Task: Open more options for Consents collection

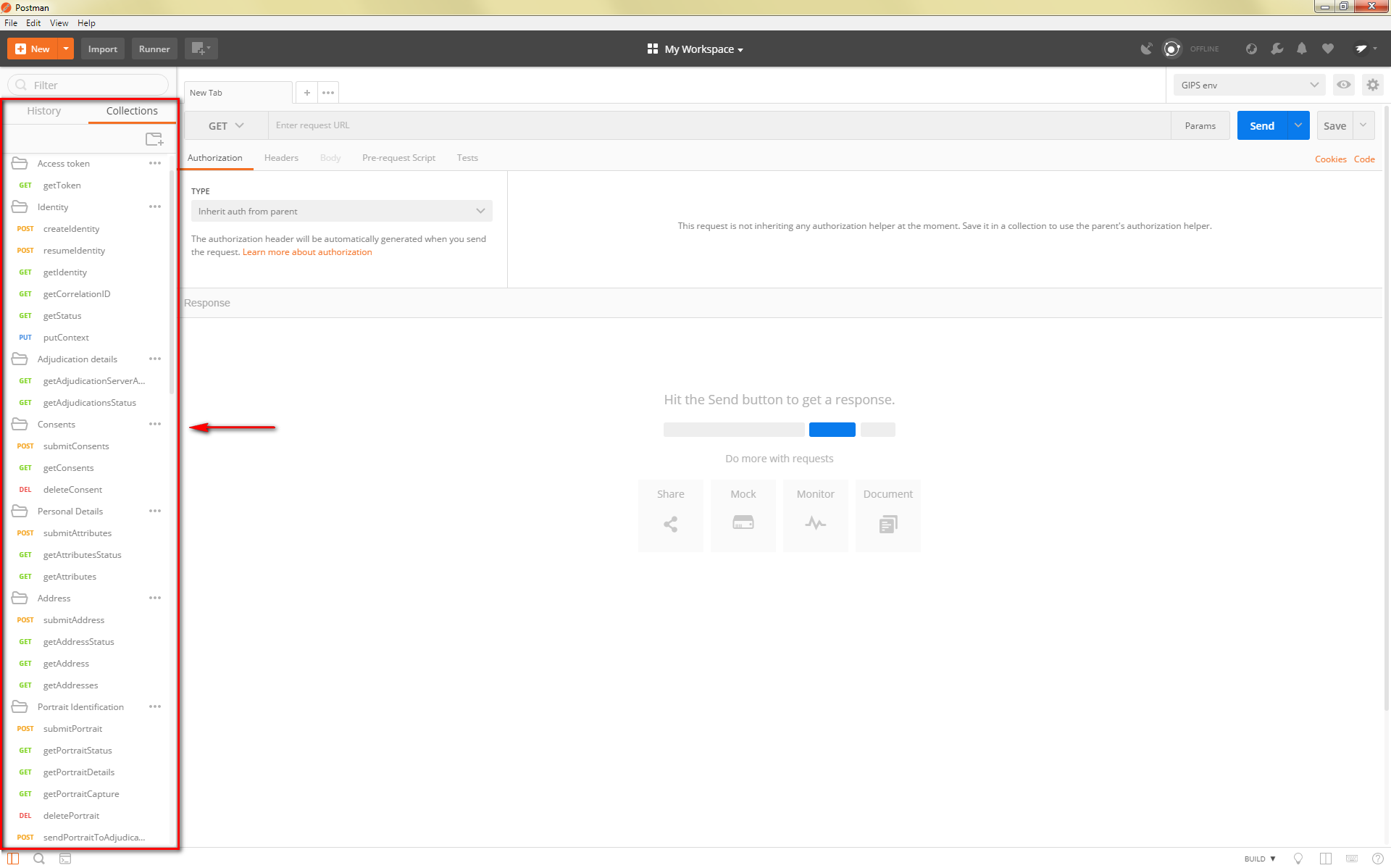Action: coord(155,424)
